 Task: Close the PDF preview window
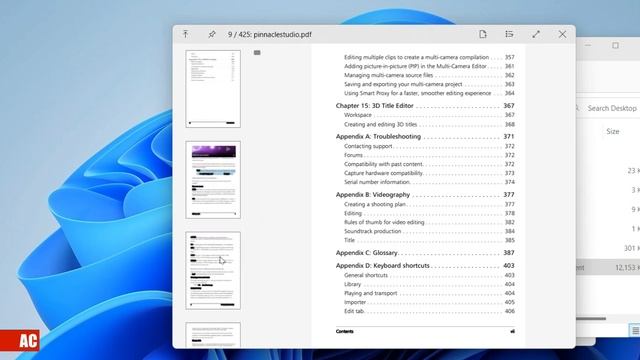point(562,34)
